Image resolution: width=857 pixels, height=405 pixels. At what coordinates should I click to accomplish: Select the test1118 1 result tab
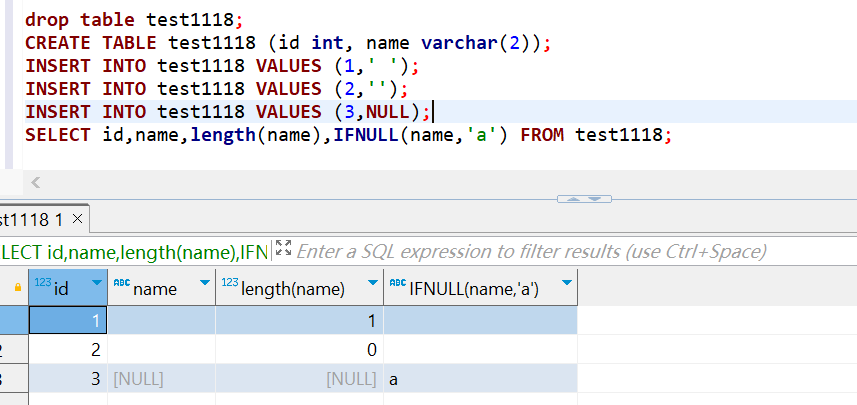click(32, 218)
